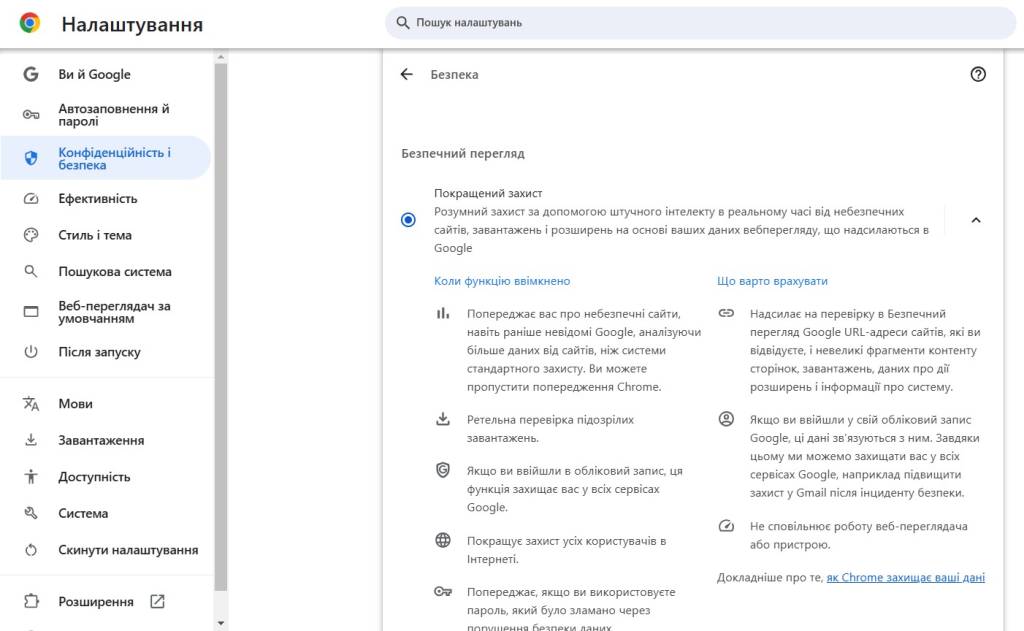This screenshot has width=1024, height=631.
Task: Focus the Пошук налаштувань search field
Action: (x=700, y=23)
